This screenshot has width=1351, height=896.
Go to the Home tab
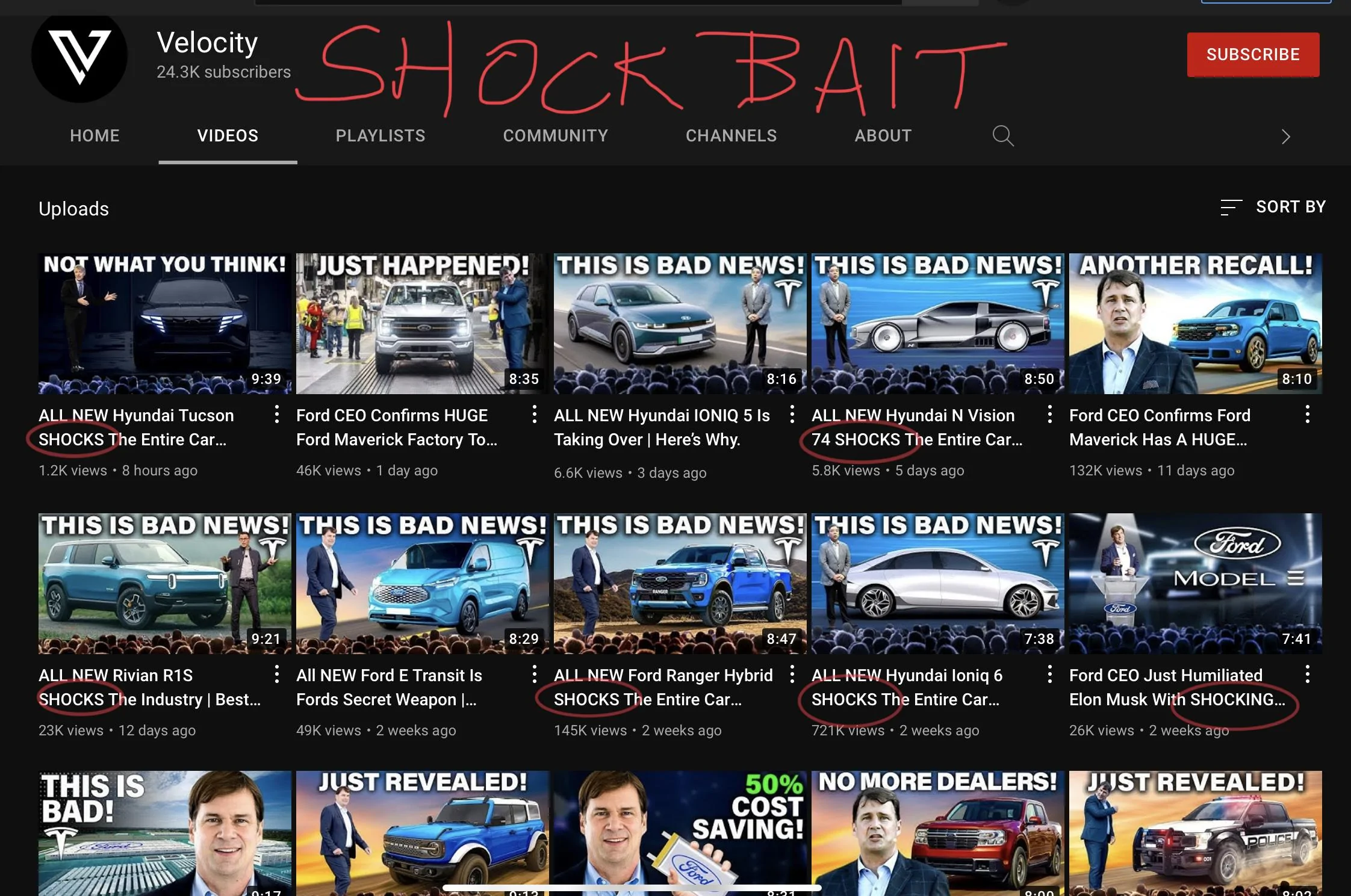tap(95, 136)
